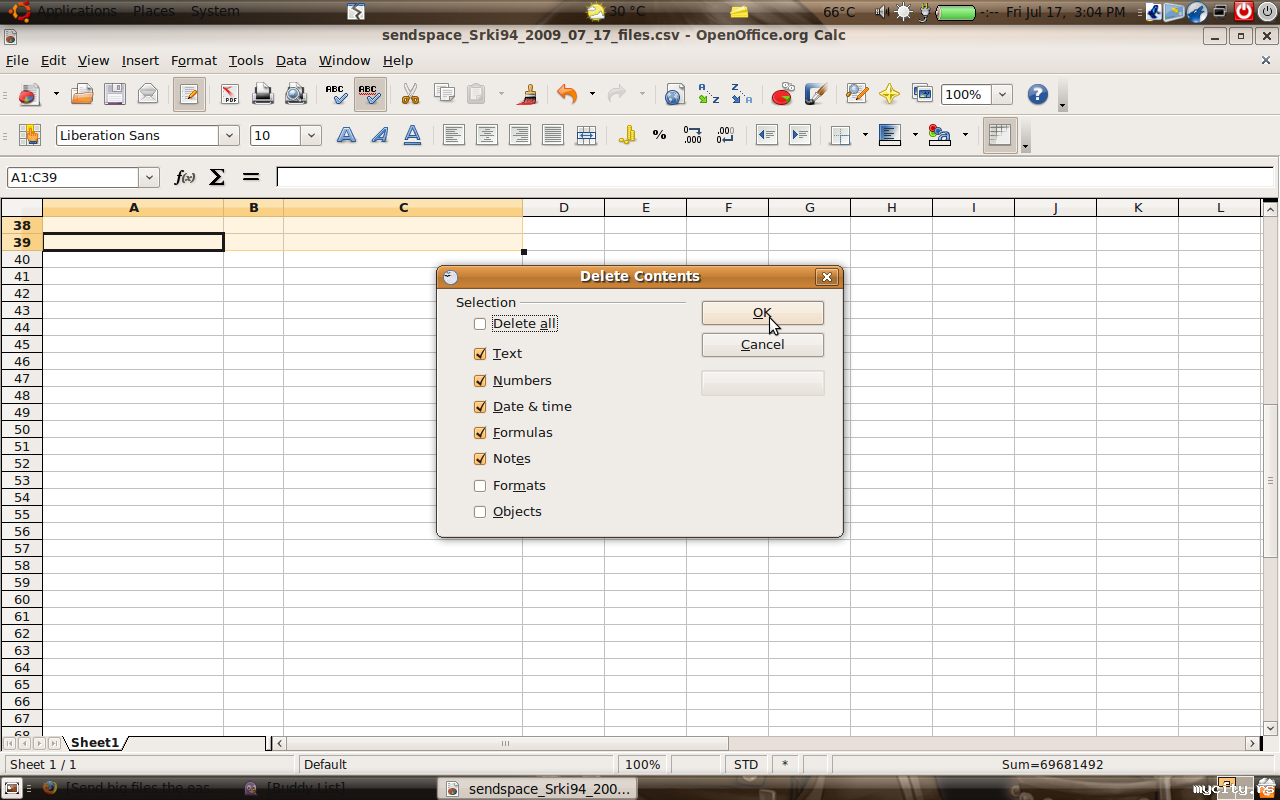The height and width of the screenshot is (800, 1280).
Task: Click the Sort Ascending icon
Action: pyautogui.click(x=708, y=95)
